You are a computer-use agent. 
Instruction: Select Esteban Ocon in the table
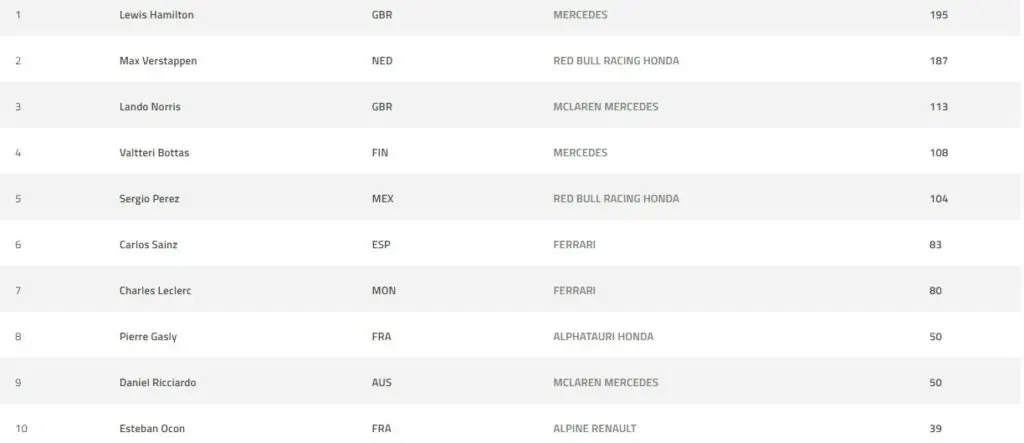tap(152, 429)
